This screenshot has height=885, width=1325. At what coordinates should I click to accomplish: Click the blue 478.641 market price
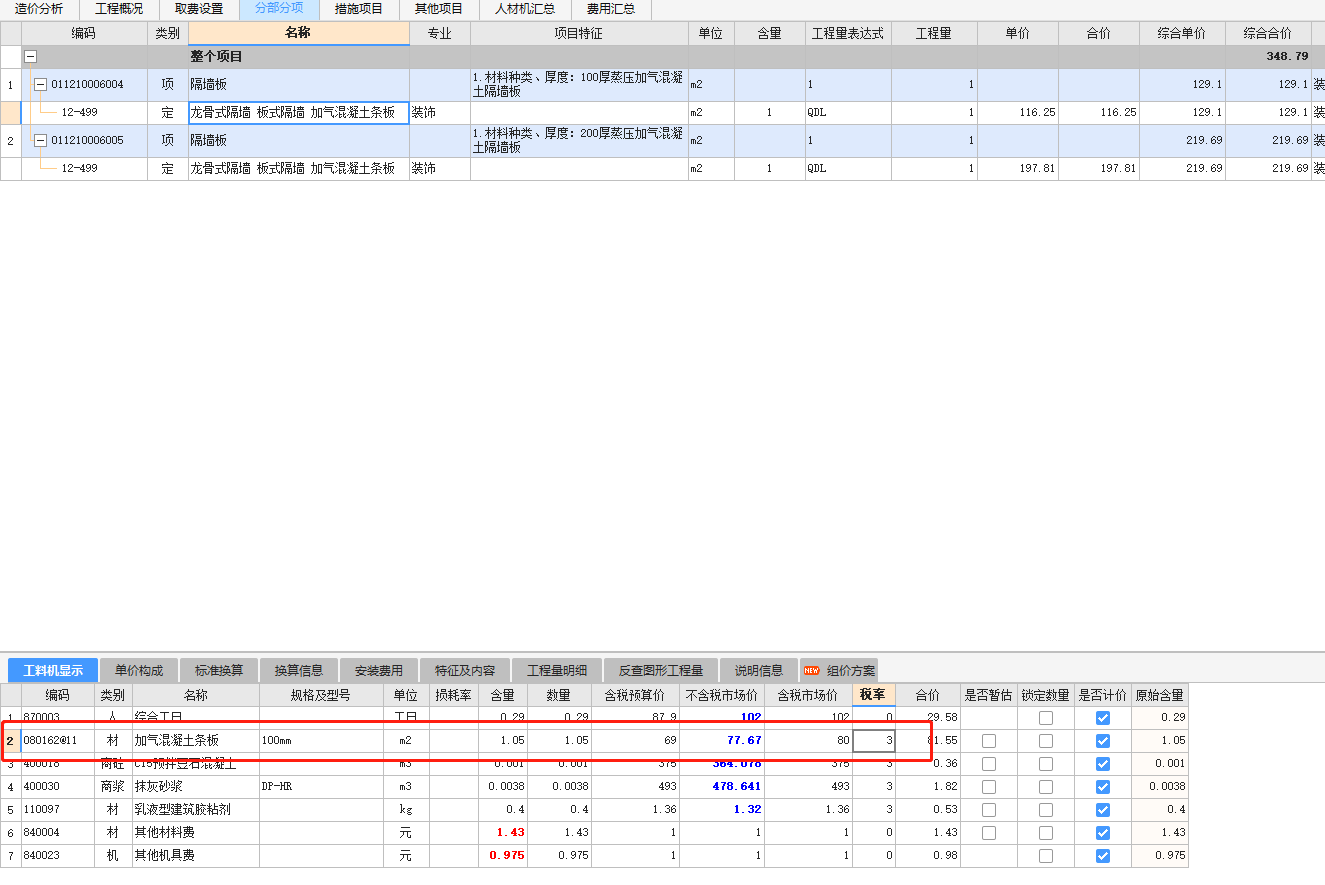point(722,787)
